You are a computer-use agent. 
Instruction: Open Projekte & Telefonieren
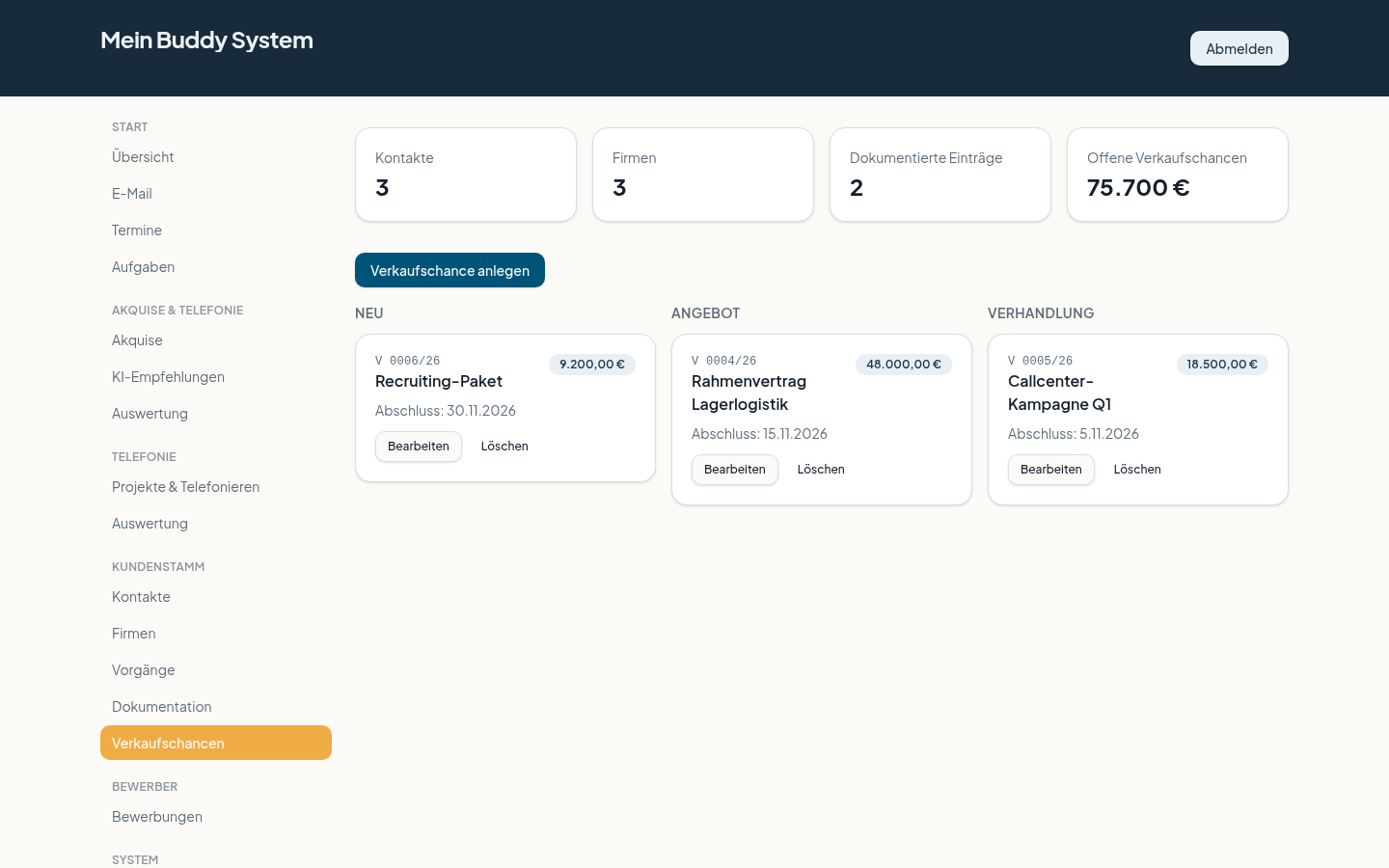[216, 487]
